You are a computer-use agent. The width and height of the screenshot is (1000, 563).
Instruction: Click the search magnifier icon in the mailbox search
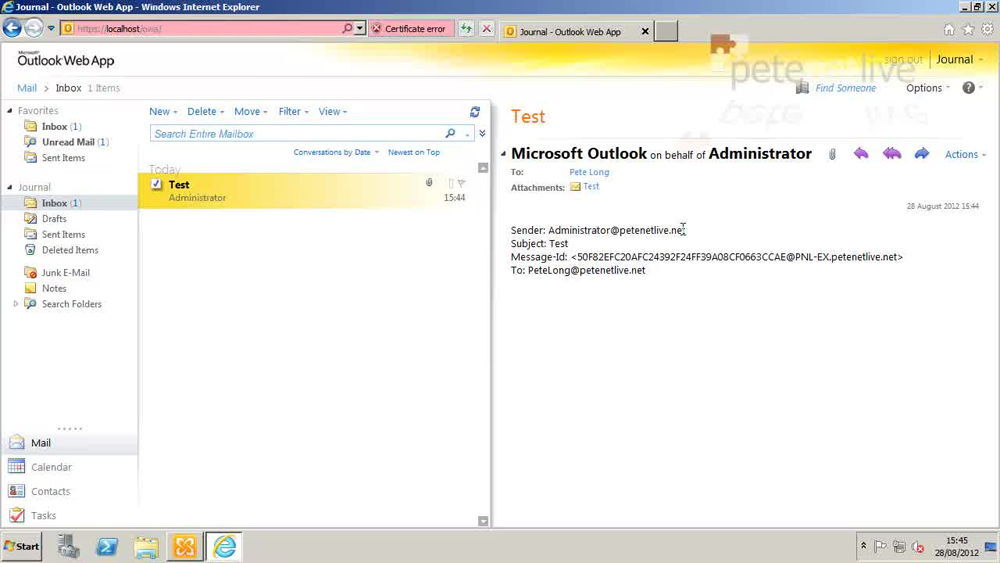(x=450, y=133)
